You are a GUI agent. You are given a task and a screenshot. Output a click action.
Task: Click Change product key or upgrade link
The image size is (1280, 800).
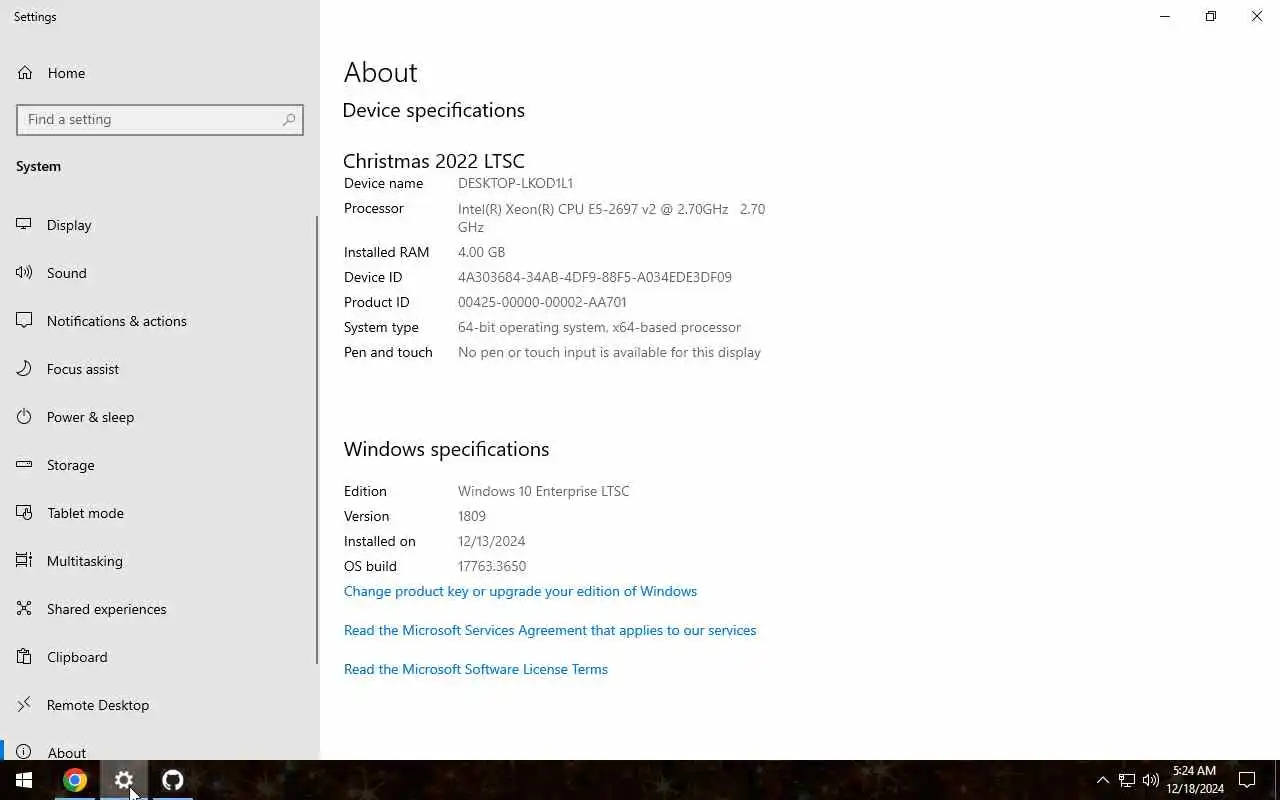pyautogui.click(x=520, y=591)
